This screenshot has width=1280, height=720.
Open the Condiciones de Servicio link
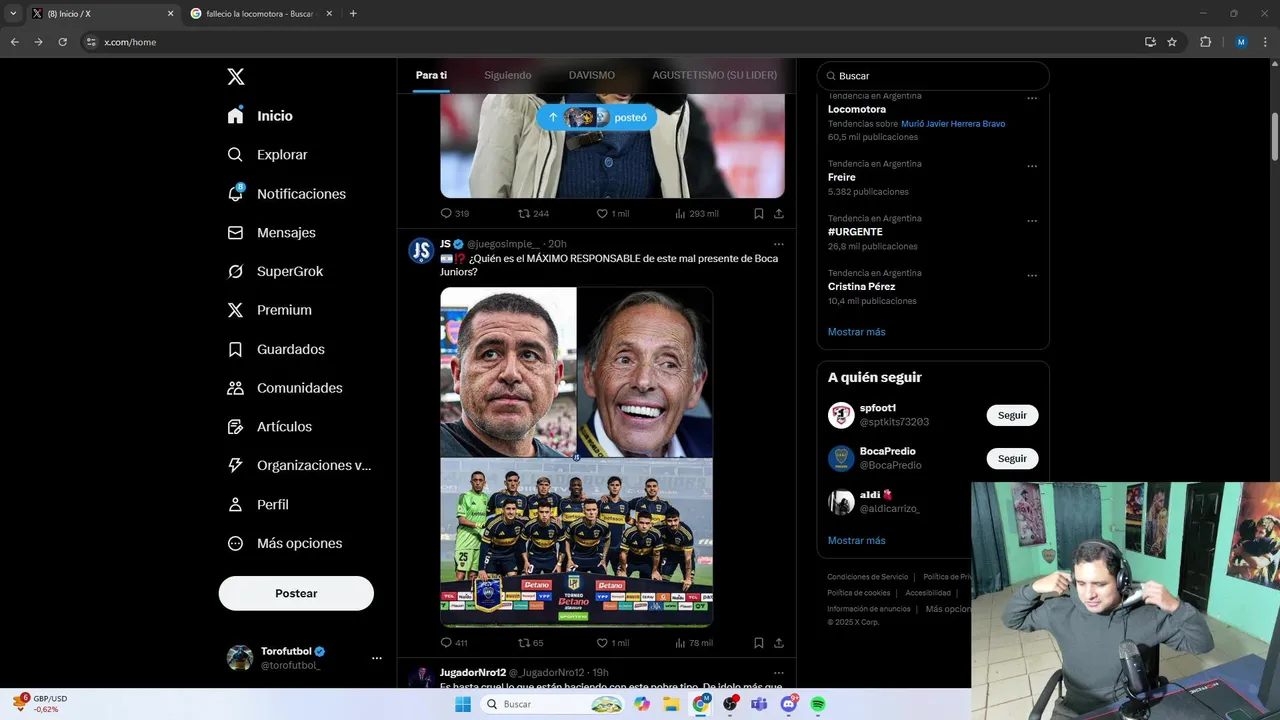[x=868, y=577]
